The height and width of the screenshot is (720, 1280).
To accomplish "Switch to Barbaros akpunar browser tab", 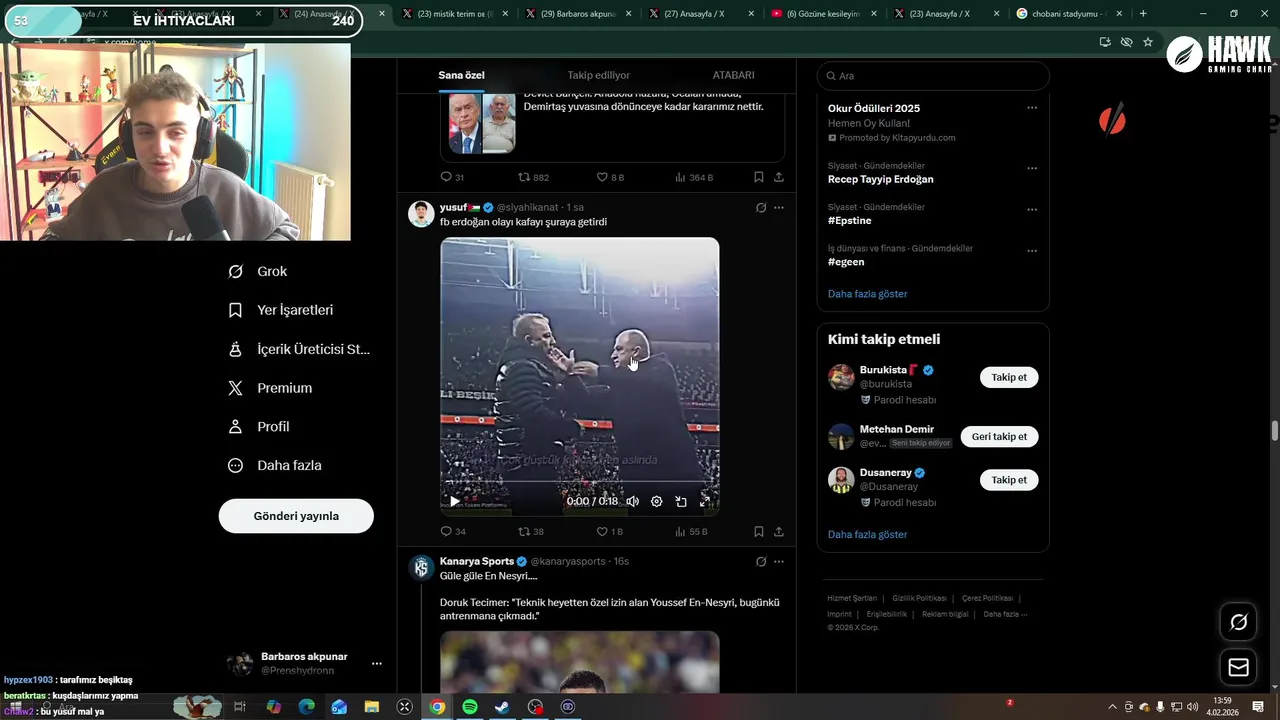I will (x=579, y=14).
